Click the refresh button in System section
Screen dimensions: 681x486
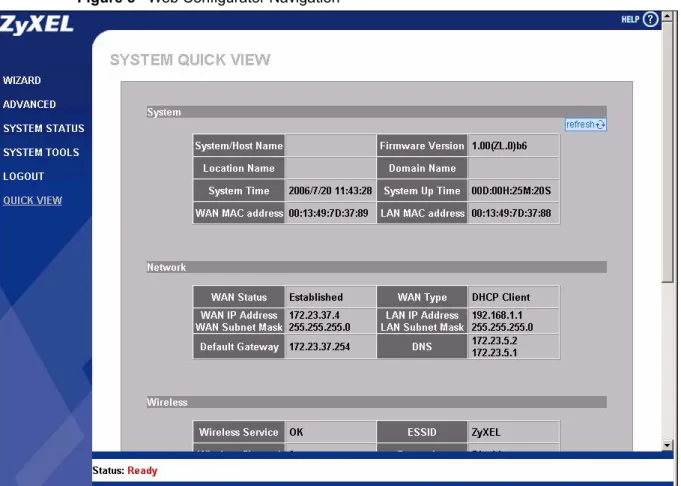[x=585, y=125]
